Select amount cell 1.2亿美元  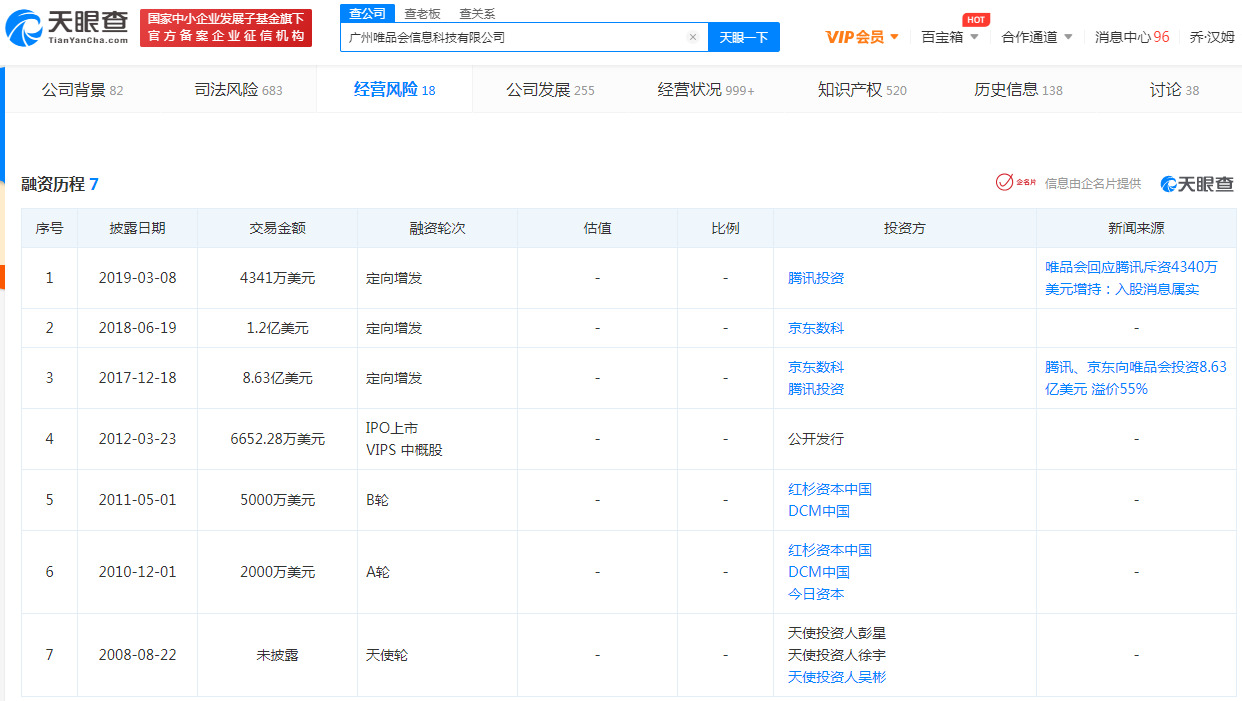tap(278, 328)
